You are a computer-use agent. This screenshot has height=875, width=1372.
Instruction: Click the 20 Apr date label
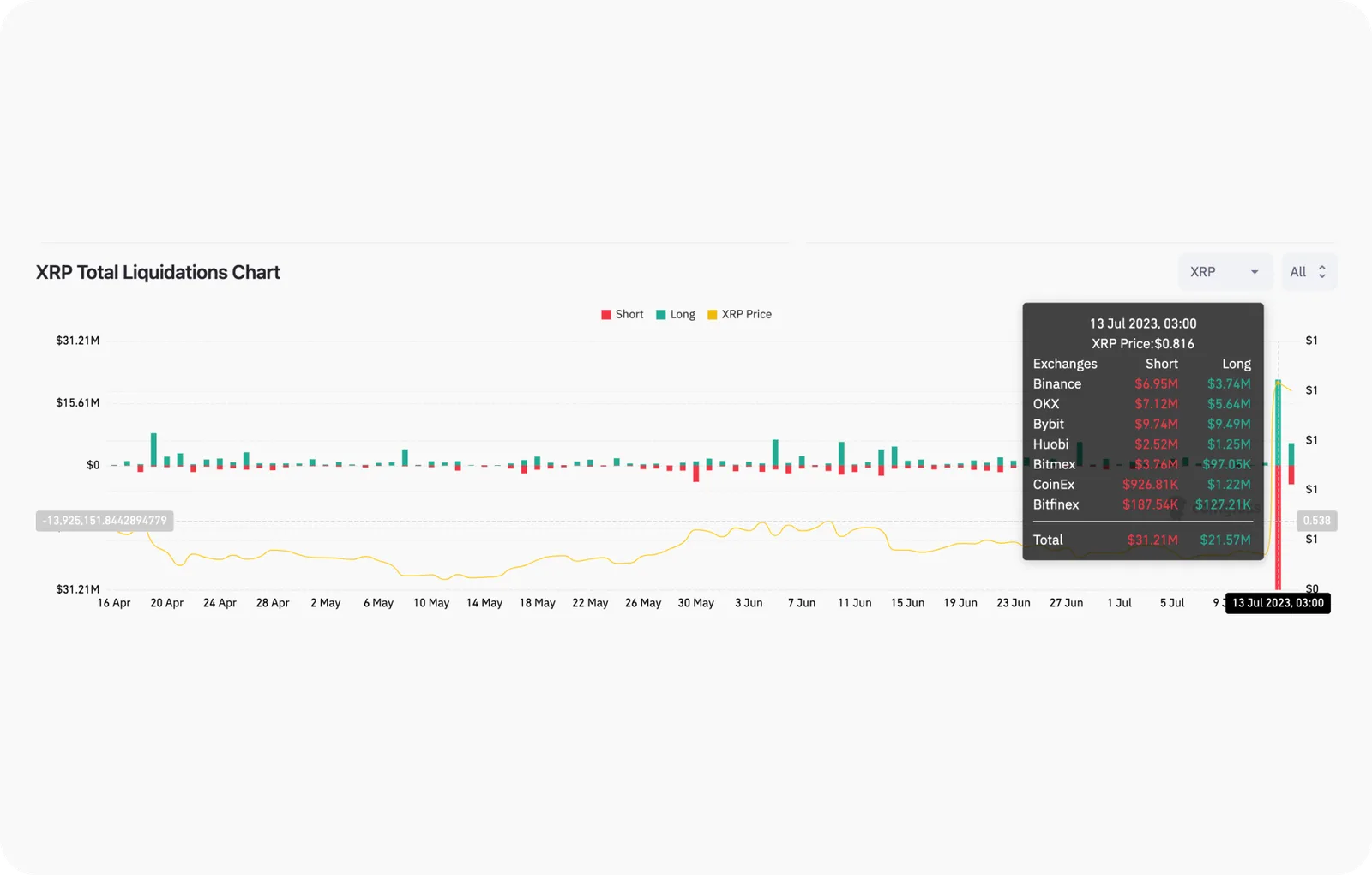tap(167, 603)
